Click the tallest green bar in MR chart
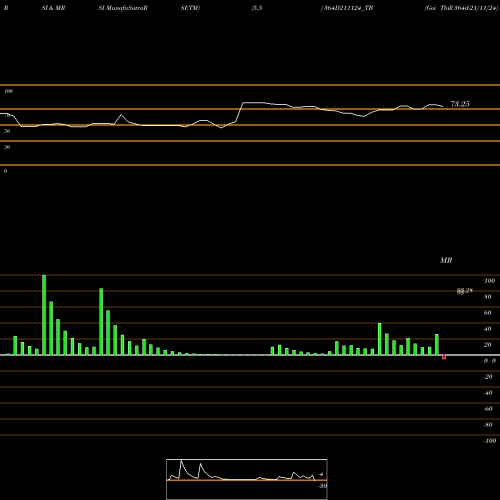The image size is (500, 500). [44, 315]
